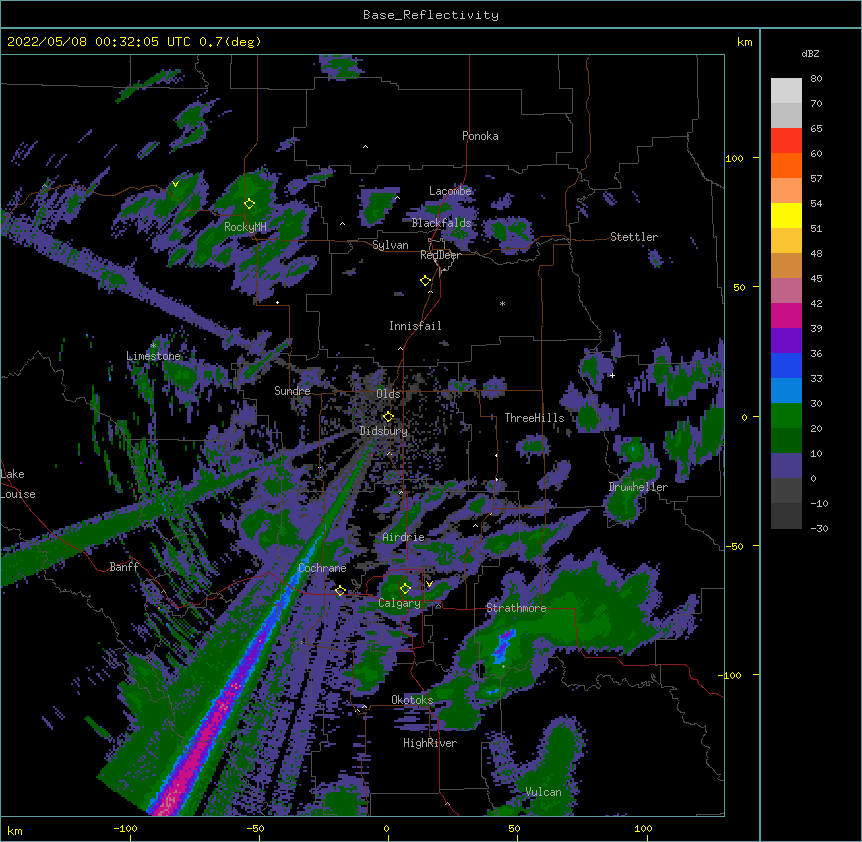Image resolution: width=862 pixels, height=842 pixels.
Task: Click the 0 tick on right axis
Action: point(744,418)
